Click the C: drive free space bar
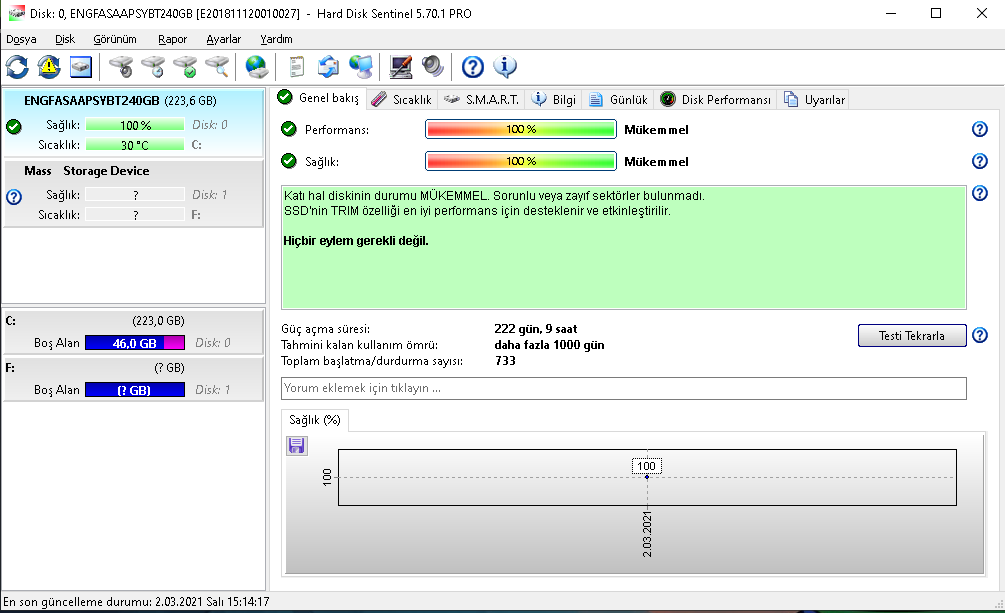This screenshot has width=1005, height=613. pyautogui.click(x=134, y=343)
